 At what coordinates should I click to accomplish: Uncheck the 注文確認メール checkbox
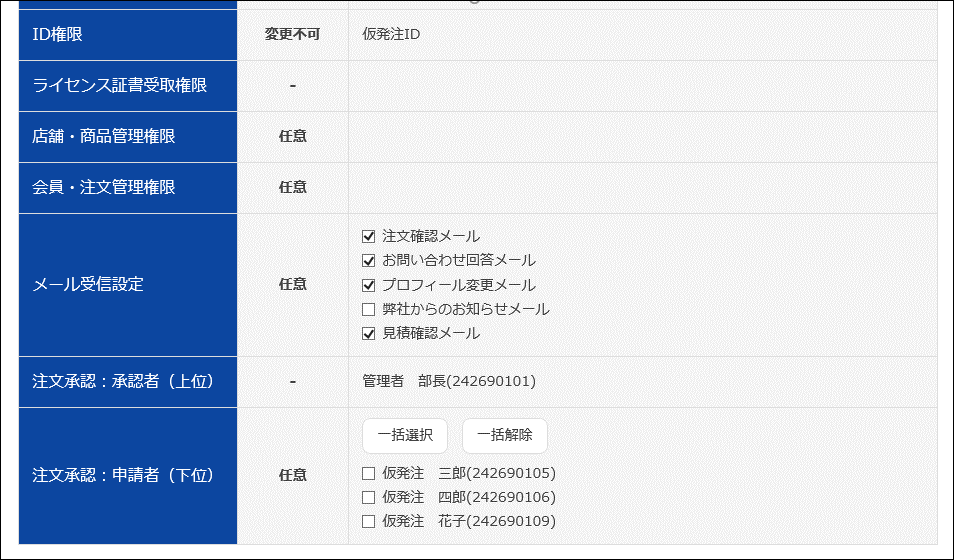click(368, 237)
